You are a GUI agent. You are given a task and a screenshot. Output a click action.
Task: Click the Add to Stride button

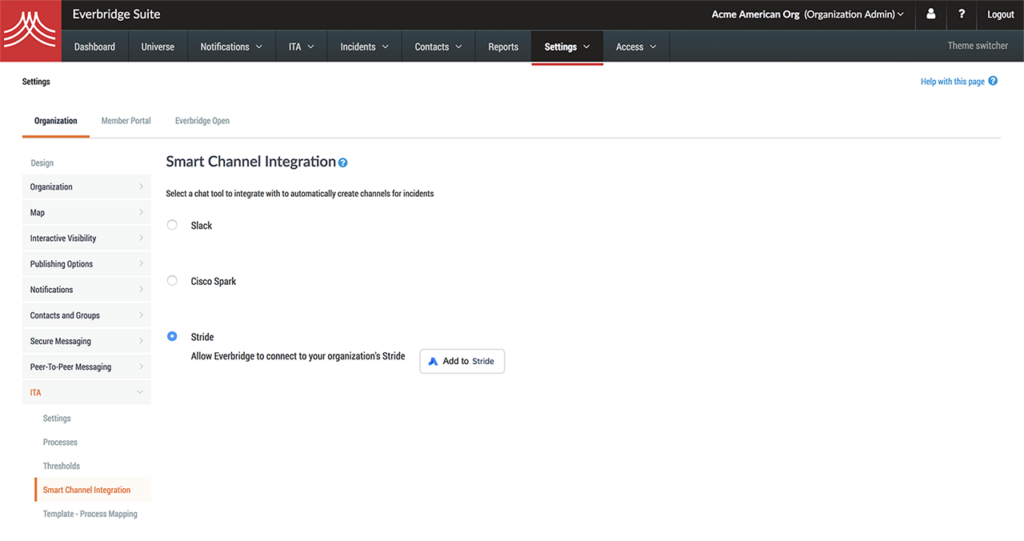click(x=462, y=361)
